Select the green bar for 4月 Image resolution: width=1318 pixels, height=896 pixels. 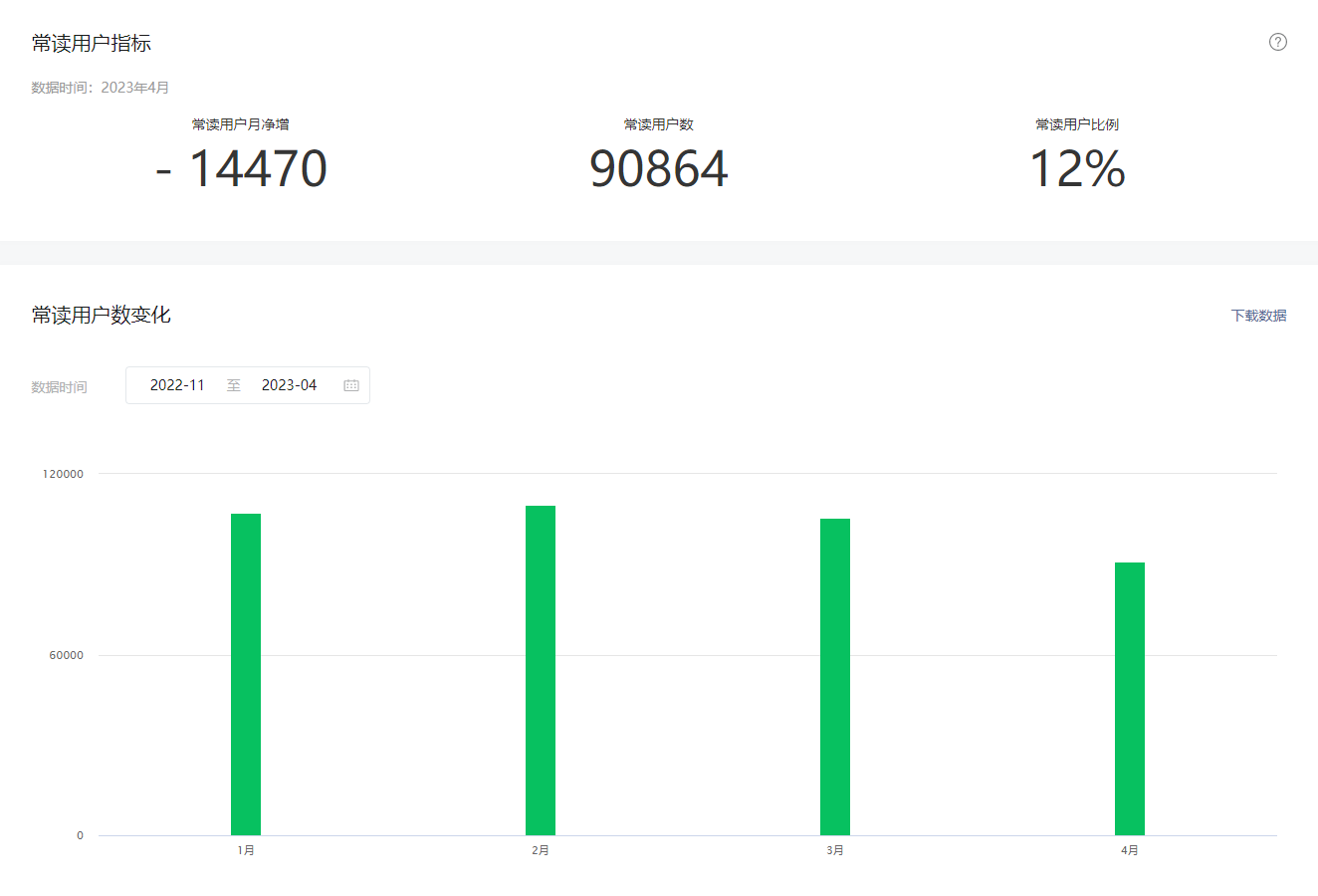point(1130,699)
